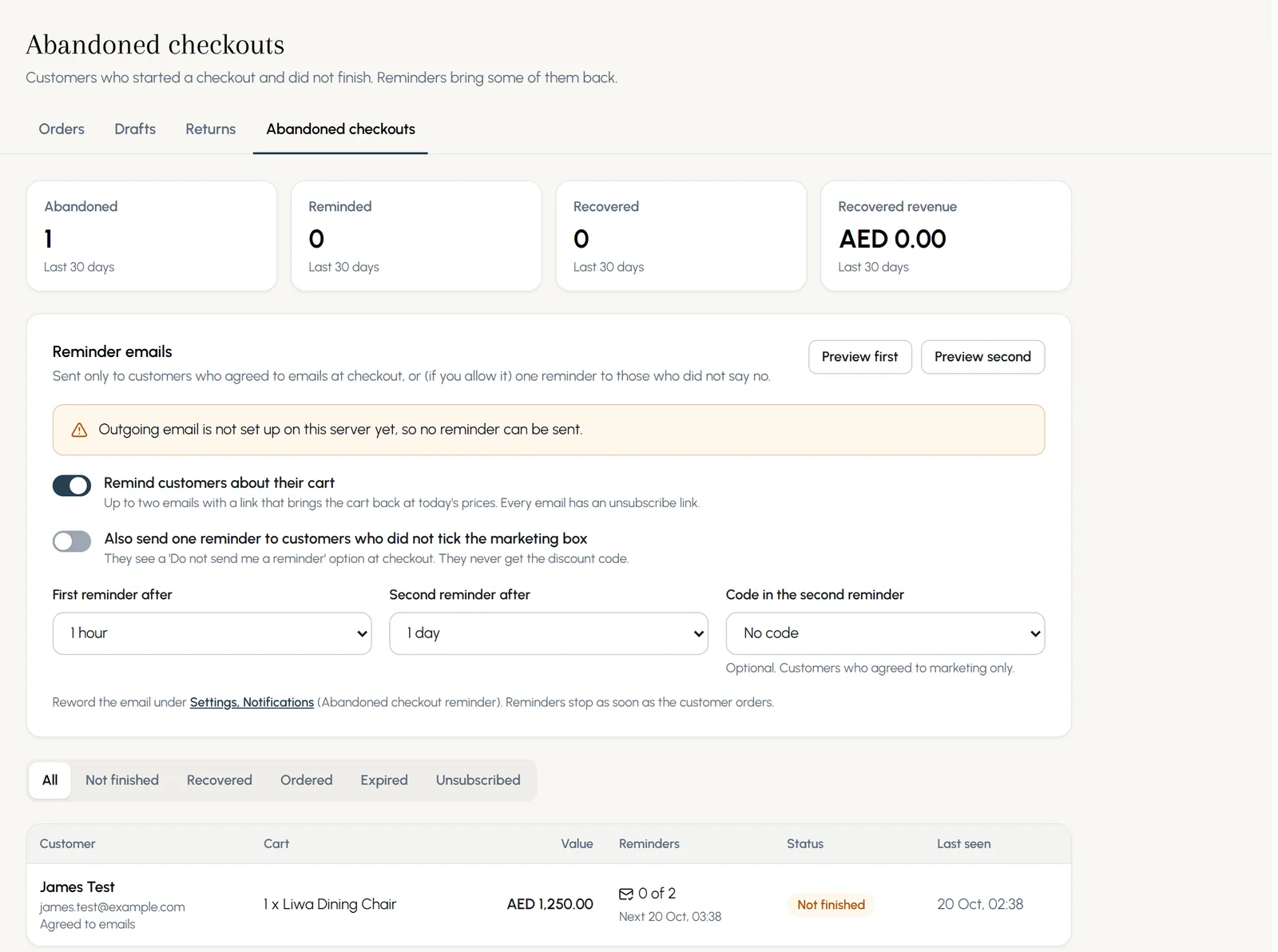Select the Abandoned checkouts tab
This screenshot has height=952, width=1278.
pos(340,129)
